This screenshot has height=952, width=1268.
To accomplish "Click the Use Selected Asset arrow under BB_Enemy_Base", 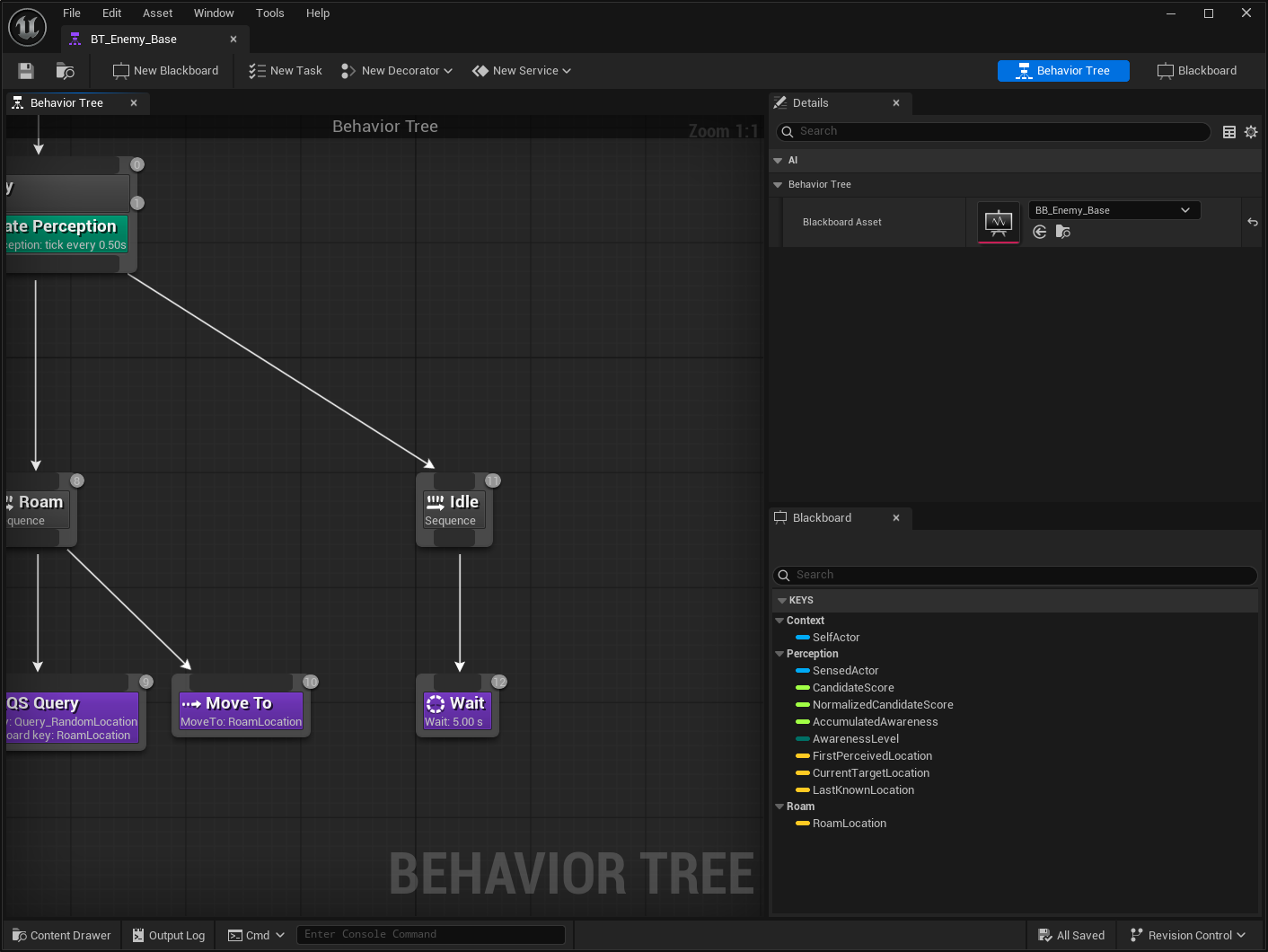I will 1039,232.
